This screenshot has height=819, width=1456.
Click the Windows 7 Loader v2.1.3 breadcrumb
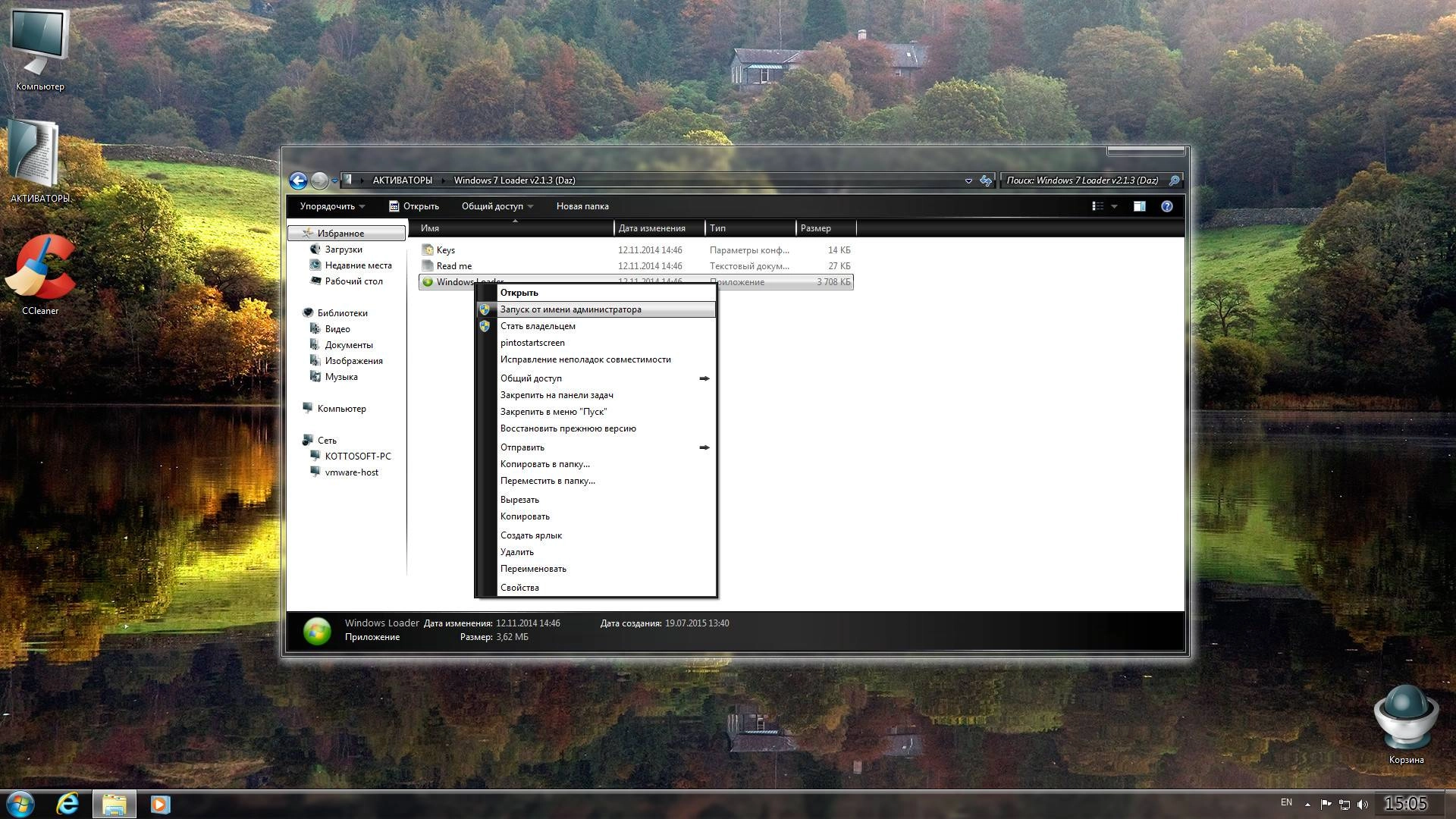(x=514, y=180)
